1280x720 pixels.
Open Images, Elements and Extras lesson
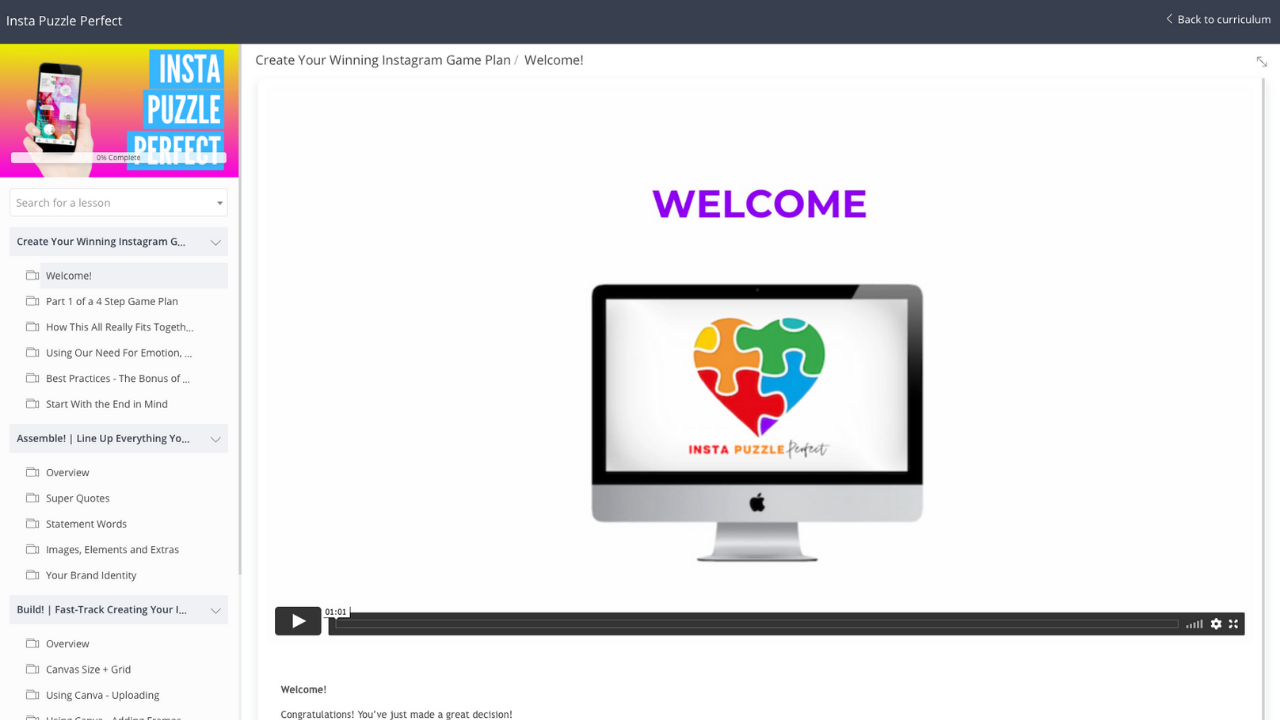(112, 550)
